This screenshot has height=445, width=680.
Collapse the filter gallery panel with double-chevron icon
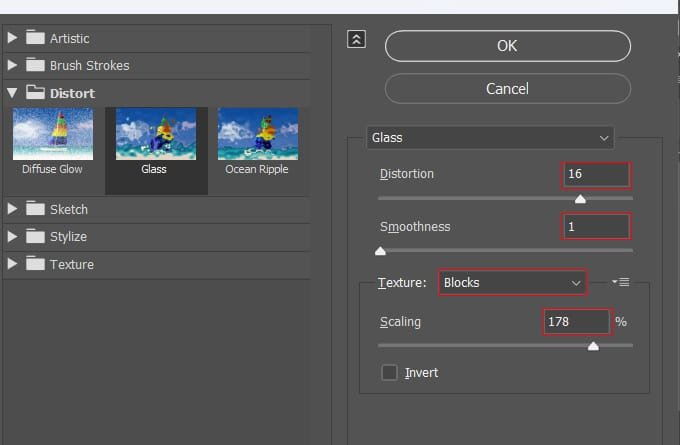356,39
